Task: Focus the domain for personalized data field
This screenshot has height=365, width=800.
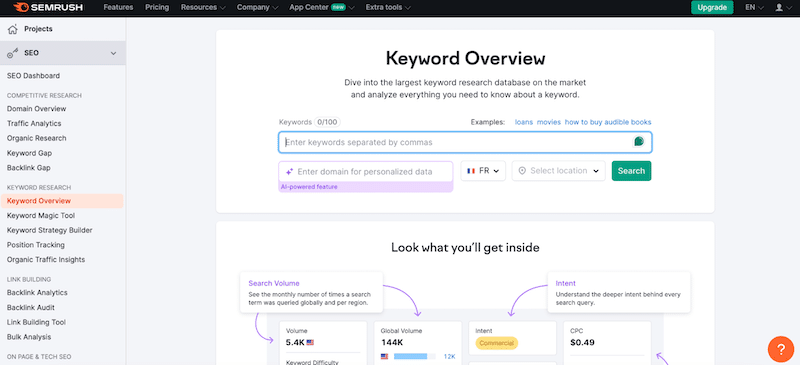Action: click(365, 172)
